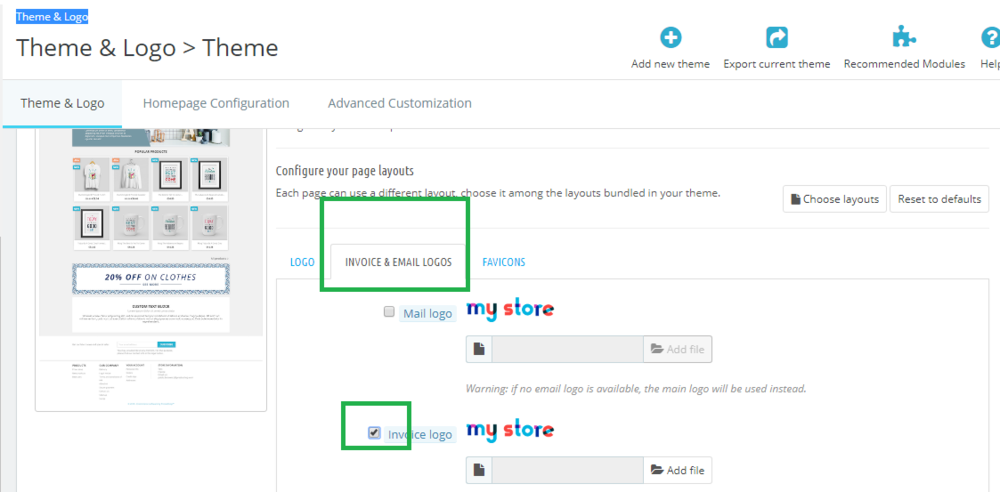
Task: Click the Mail logo label
Action: pos(428,314)
